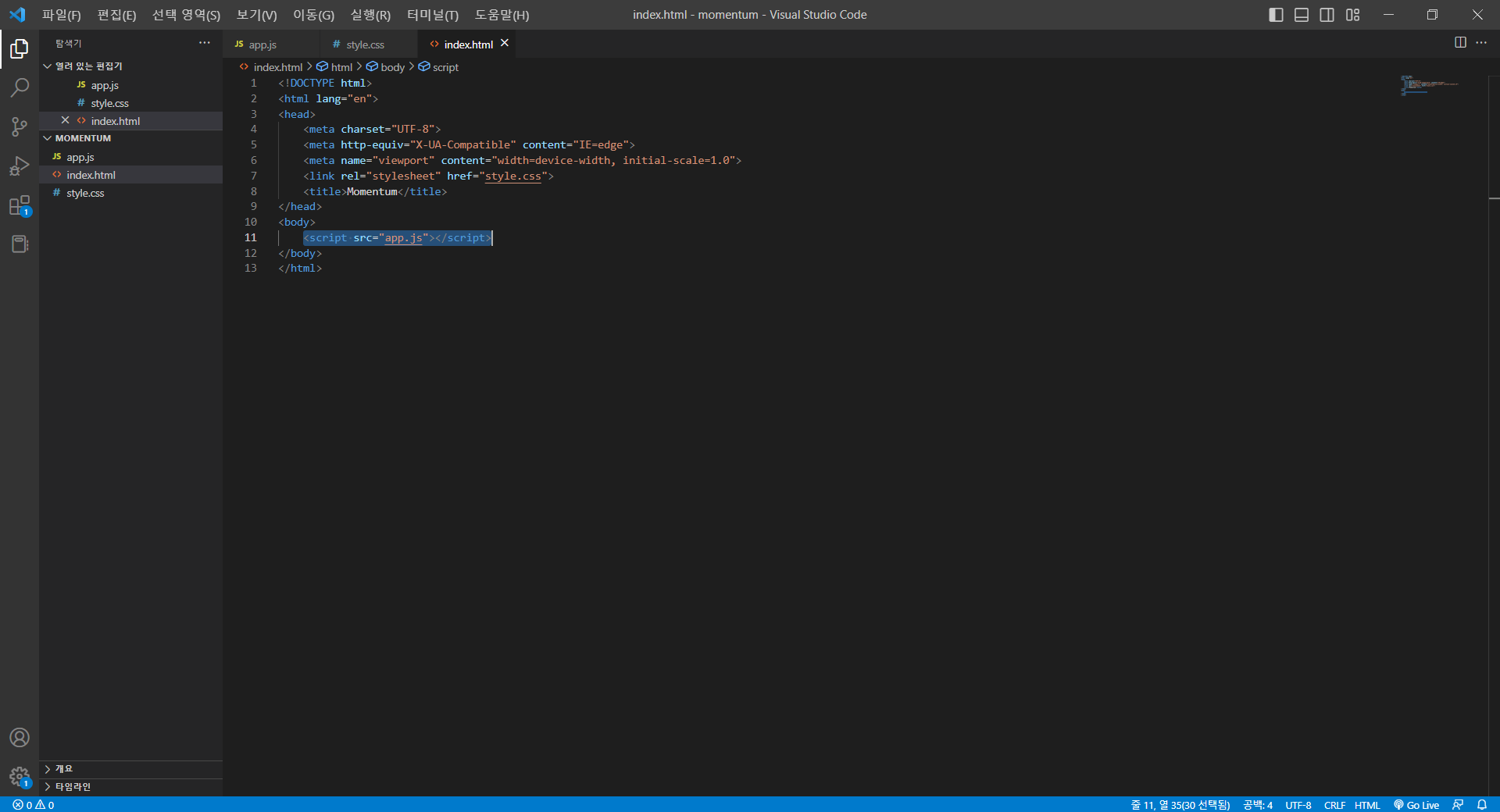
Task: Open the 실행(R) menu
Action: [370, 15]
